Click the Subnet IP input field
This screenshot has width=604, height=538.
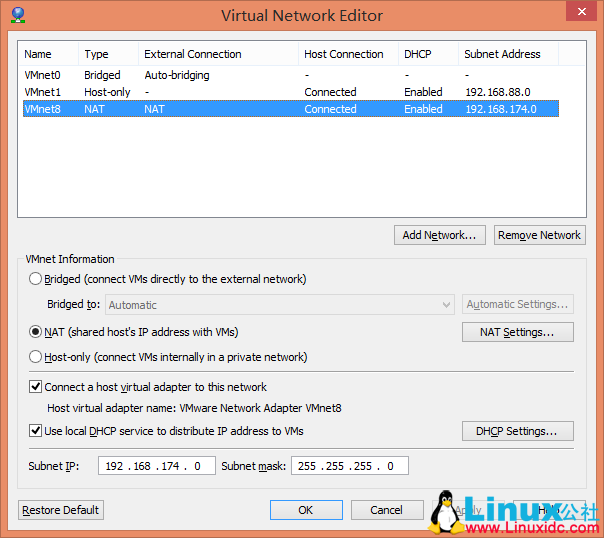click(x=155, y=466)
